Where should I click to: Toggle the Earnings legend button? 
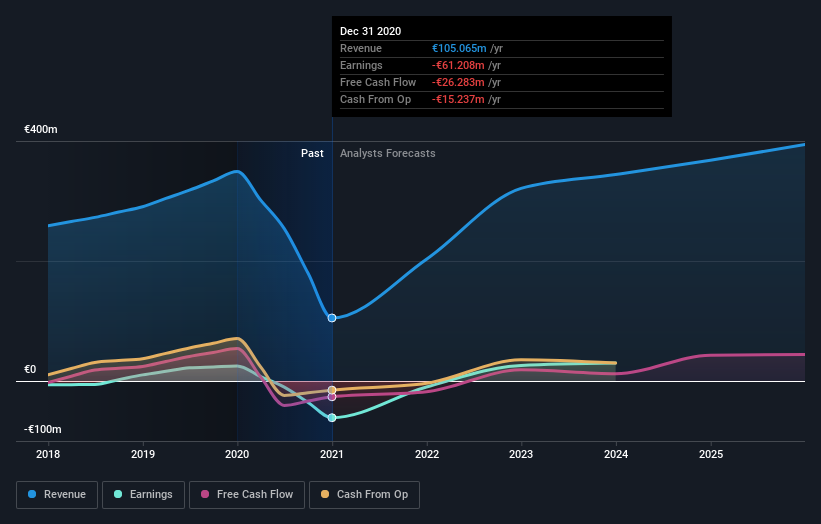point(143,495)
